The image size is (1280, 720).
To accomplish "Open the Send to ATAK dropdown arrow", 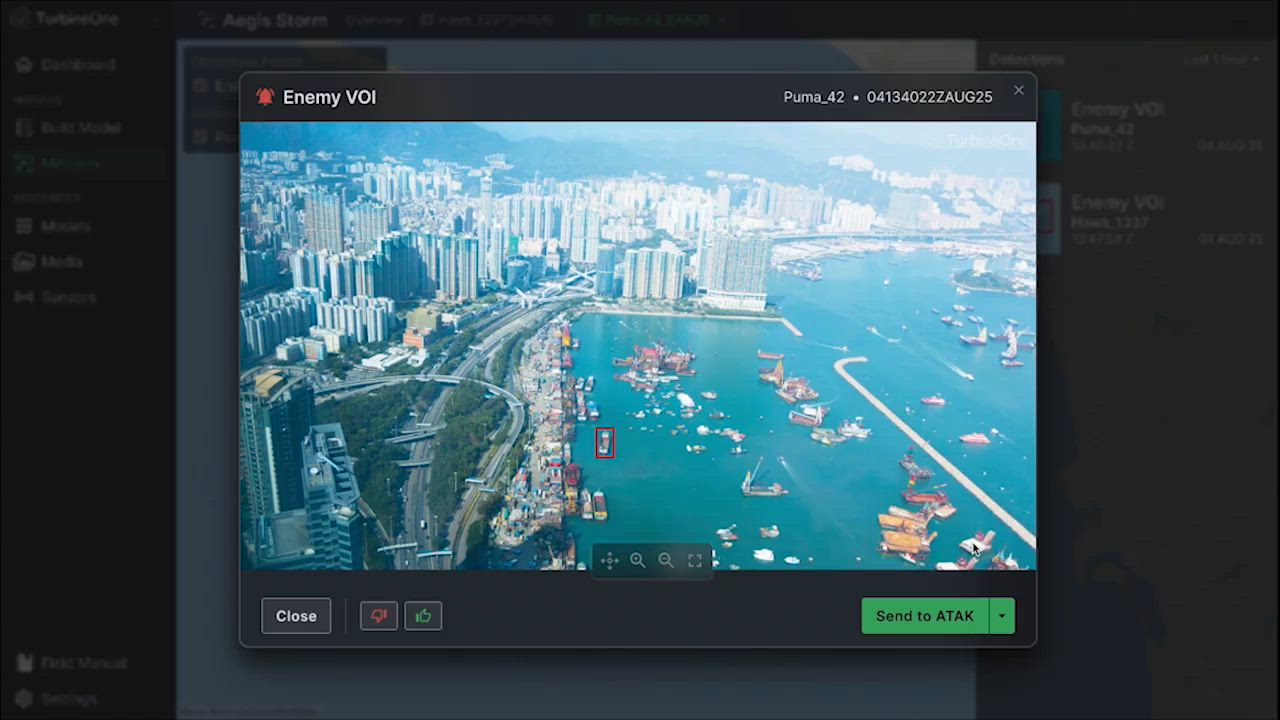I will coord(1002,616).
